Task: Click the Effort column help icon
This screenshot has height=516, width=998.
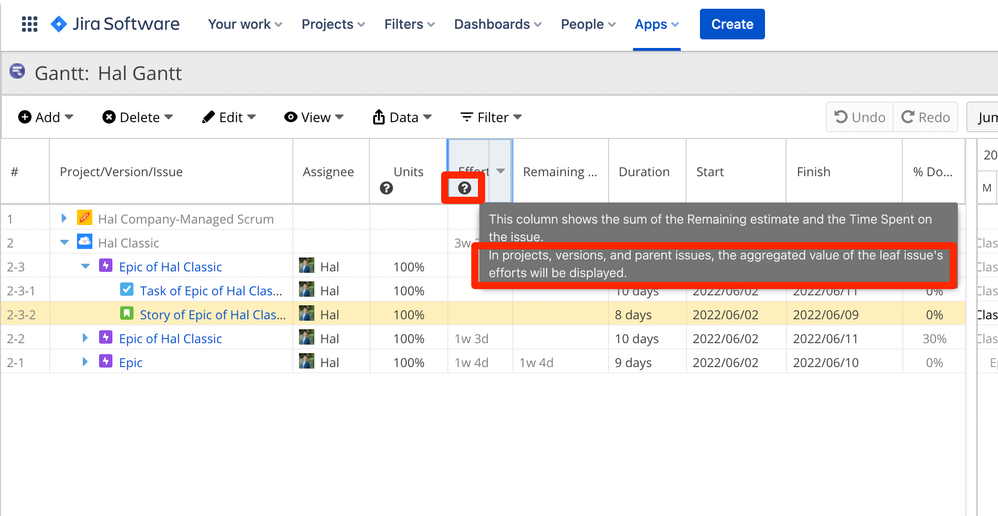Action: click(465, 188)
